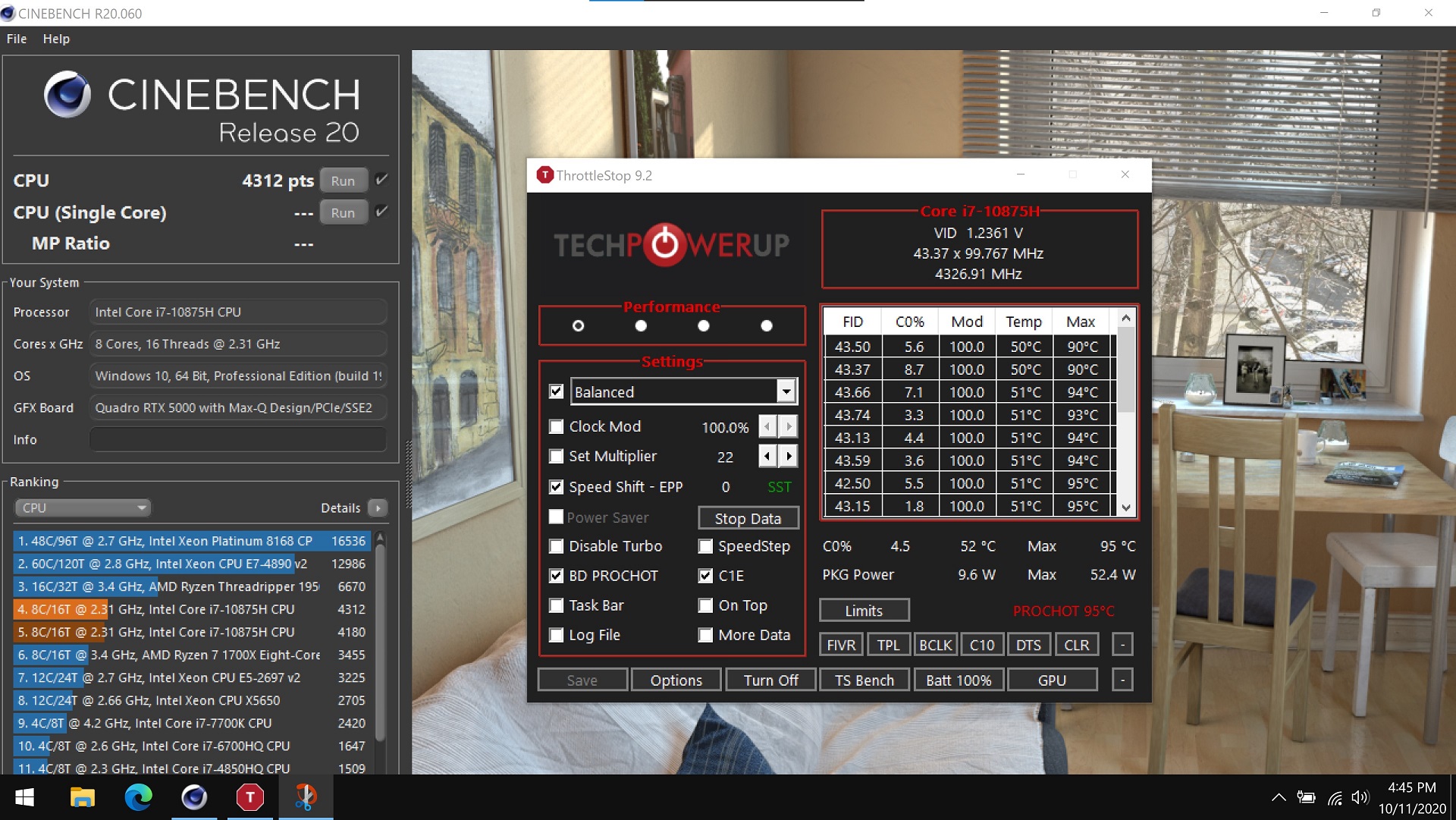Screen dimensions: 1456x820
Task: Check the Disable Turbo option
Action: (x=557, y=546)
